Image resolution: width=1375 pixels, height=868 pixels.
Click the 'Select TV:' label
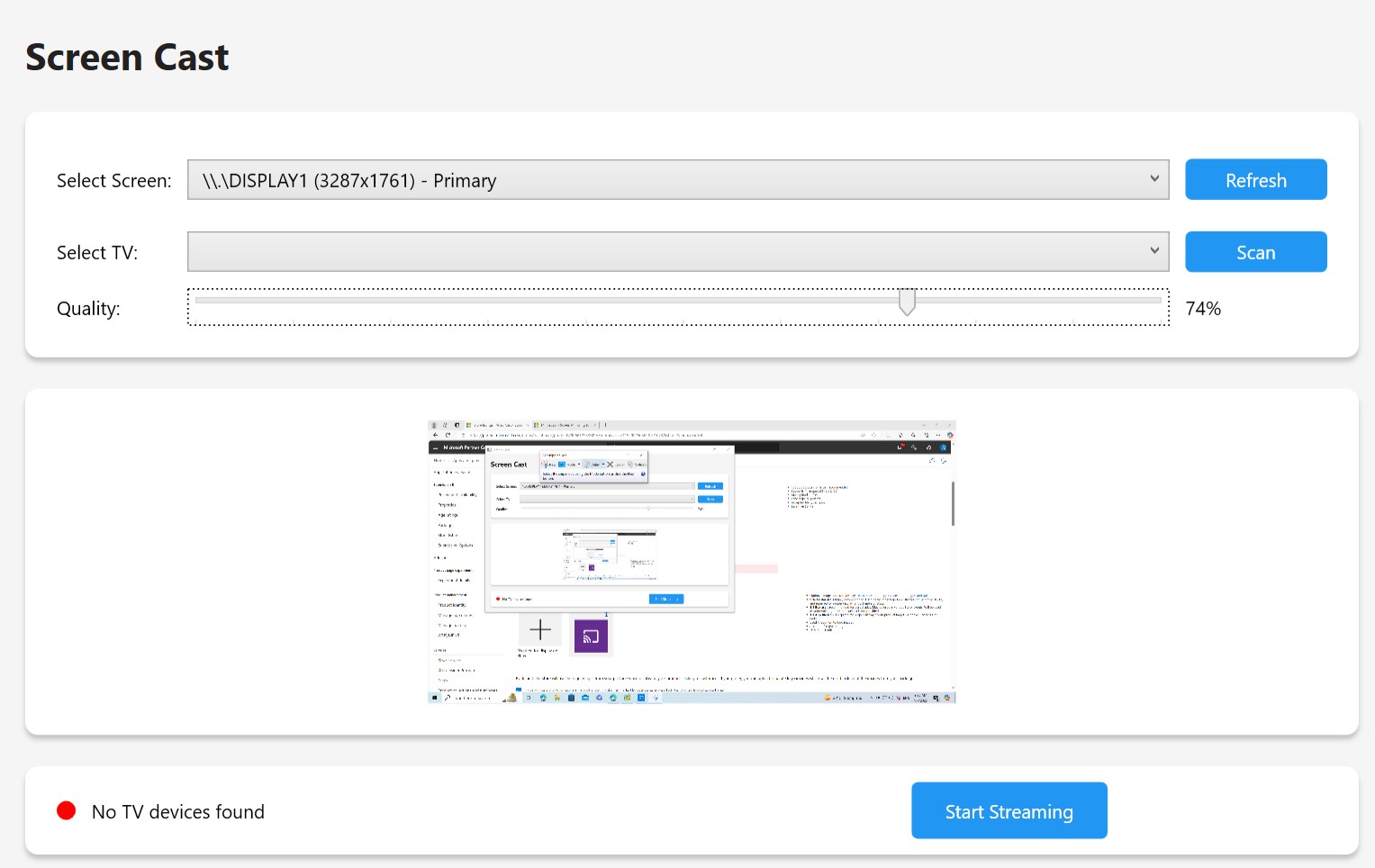[x=97, y=253]
